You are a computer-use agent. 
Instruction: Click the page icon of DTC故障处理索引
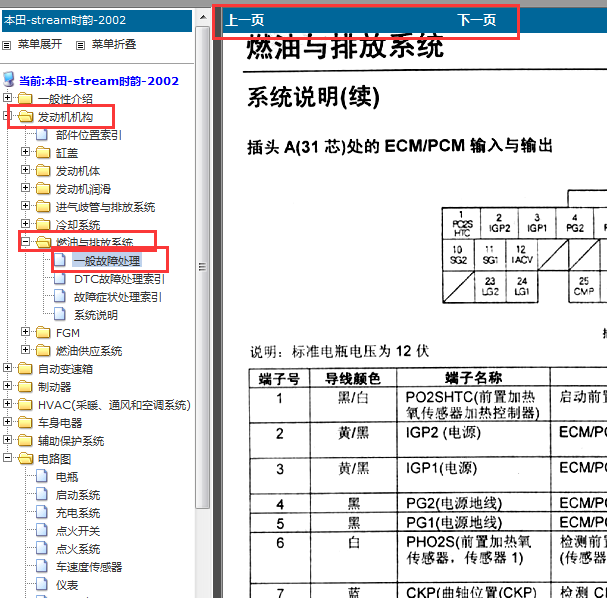coord(60,278)
